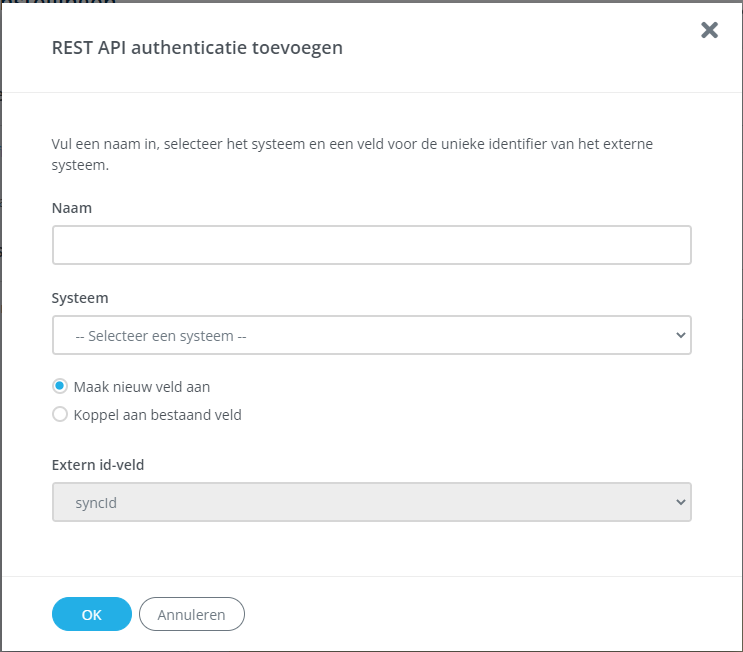Click the Naam text input field
743x652 pixels.
371,245
